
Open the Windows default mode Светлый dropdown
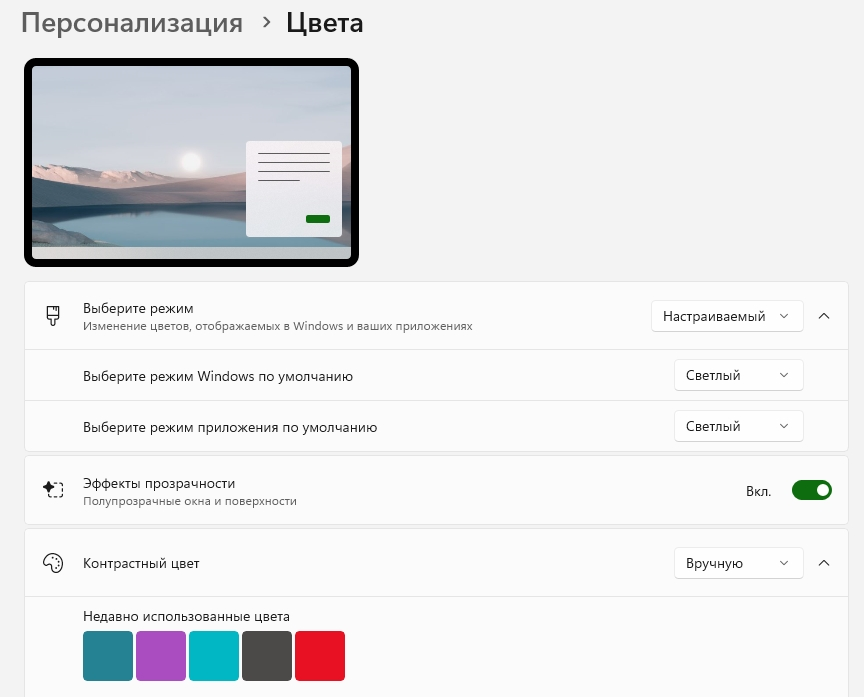tap(738, 375)
